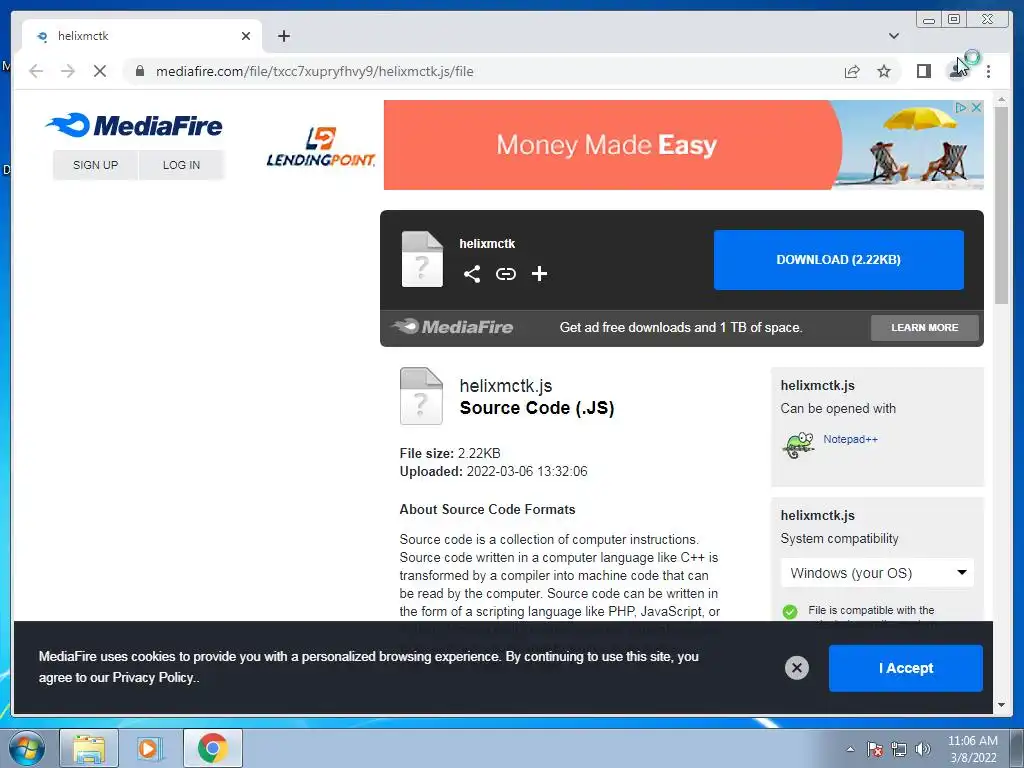Bookmark this page with the star icon
Screen dimensions: 1024x768
click(x=884, y=71)
